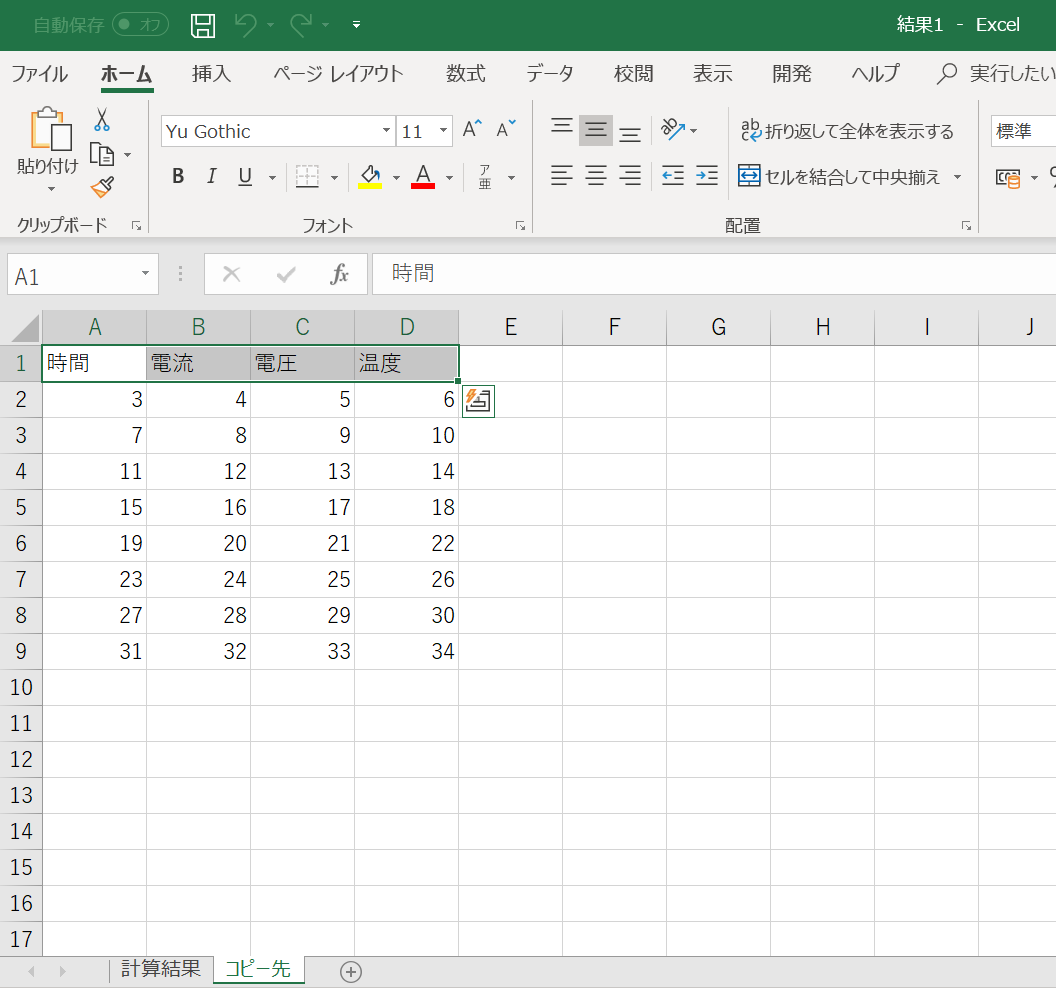The image size is (1056, 988).
Task: Open the 配置 group dialog launcher
Action: point(966,226)
